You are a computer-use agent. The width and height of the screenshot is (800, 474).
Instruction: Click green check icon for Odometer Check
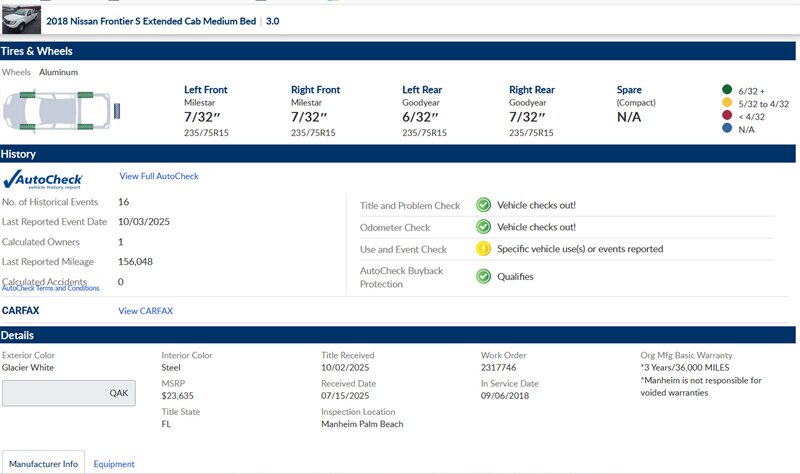pos(483,227)
